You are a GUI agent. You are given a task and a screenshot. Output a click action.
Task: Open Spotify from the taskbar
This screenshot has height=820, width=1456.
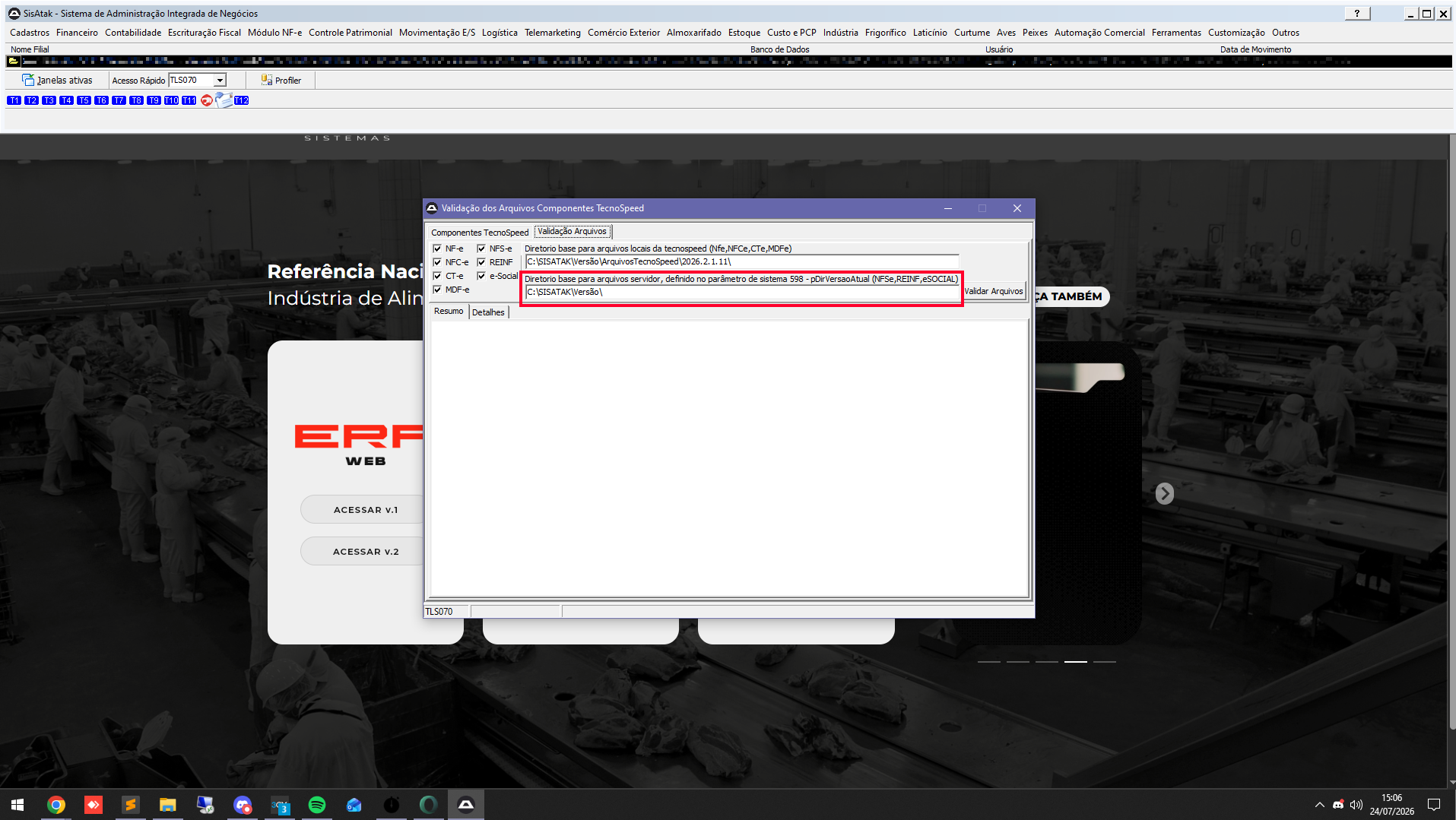tap(317, 805)
